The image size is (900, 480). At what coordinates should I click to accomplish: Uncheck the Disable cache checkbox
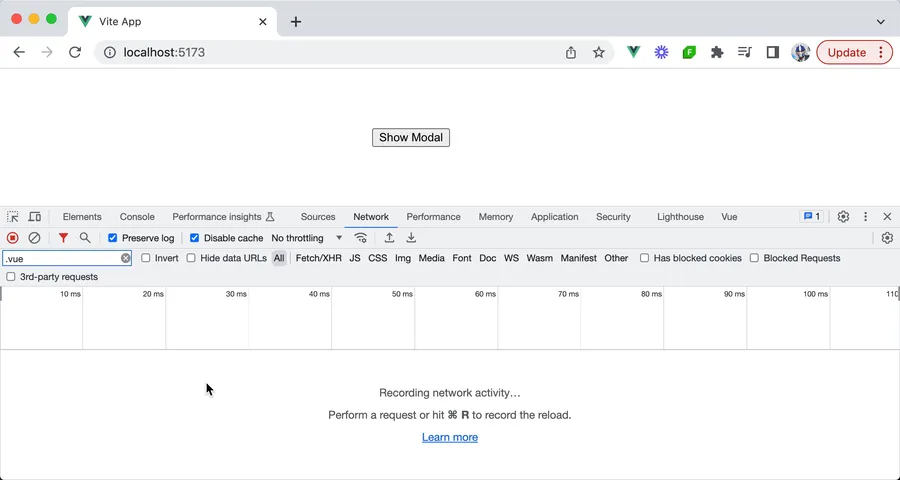pyautogui.click(x=195, y=238)
